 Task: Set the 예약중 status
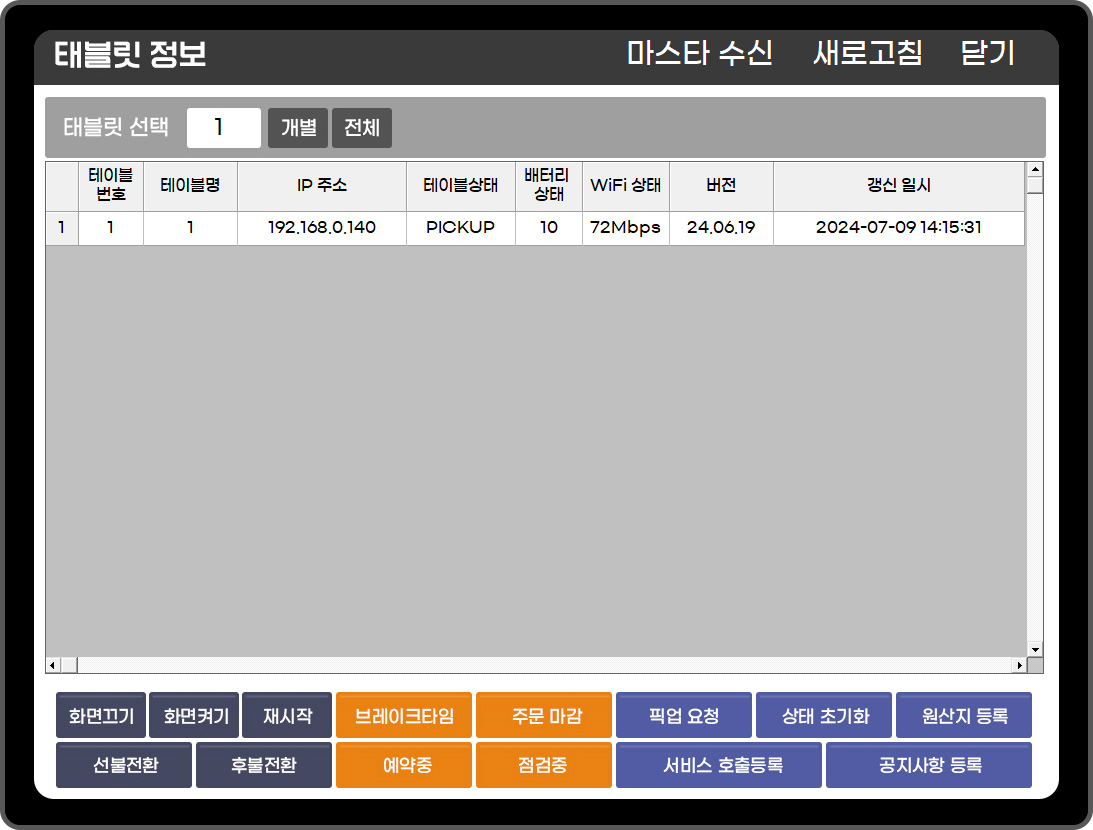404,765
